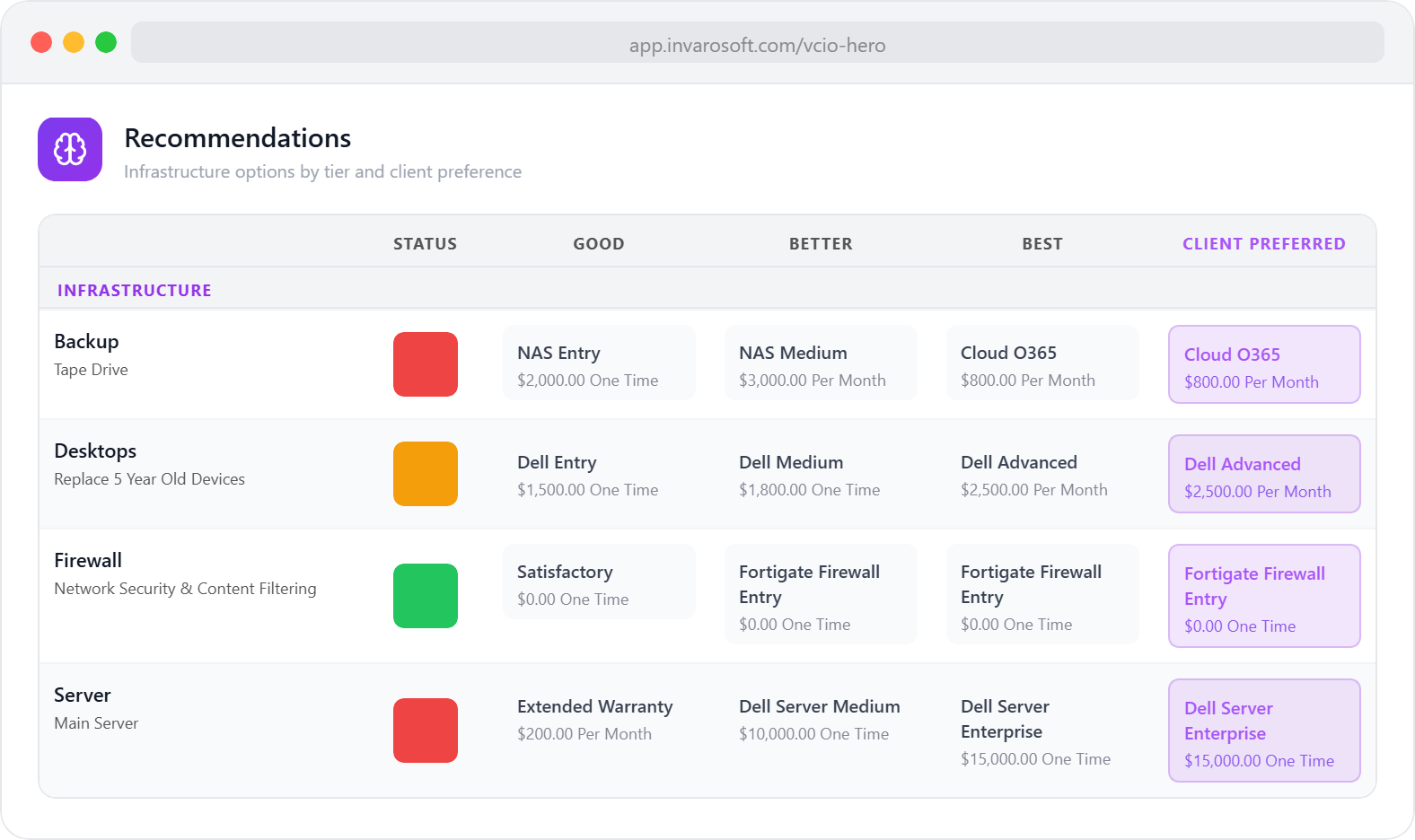The width and height of the screenshot is (1415, 840).
Task: Click the yellow minimize window dot
Action: tap(74, 42)
